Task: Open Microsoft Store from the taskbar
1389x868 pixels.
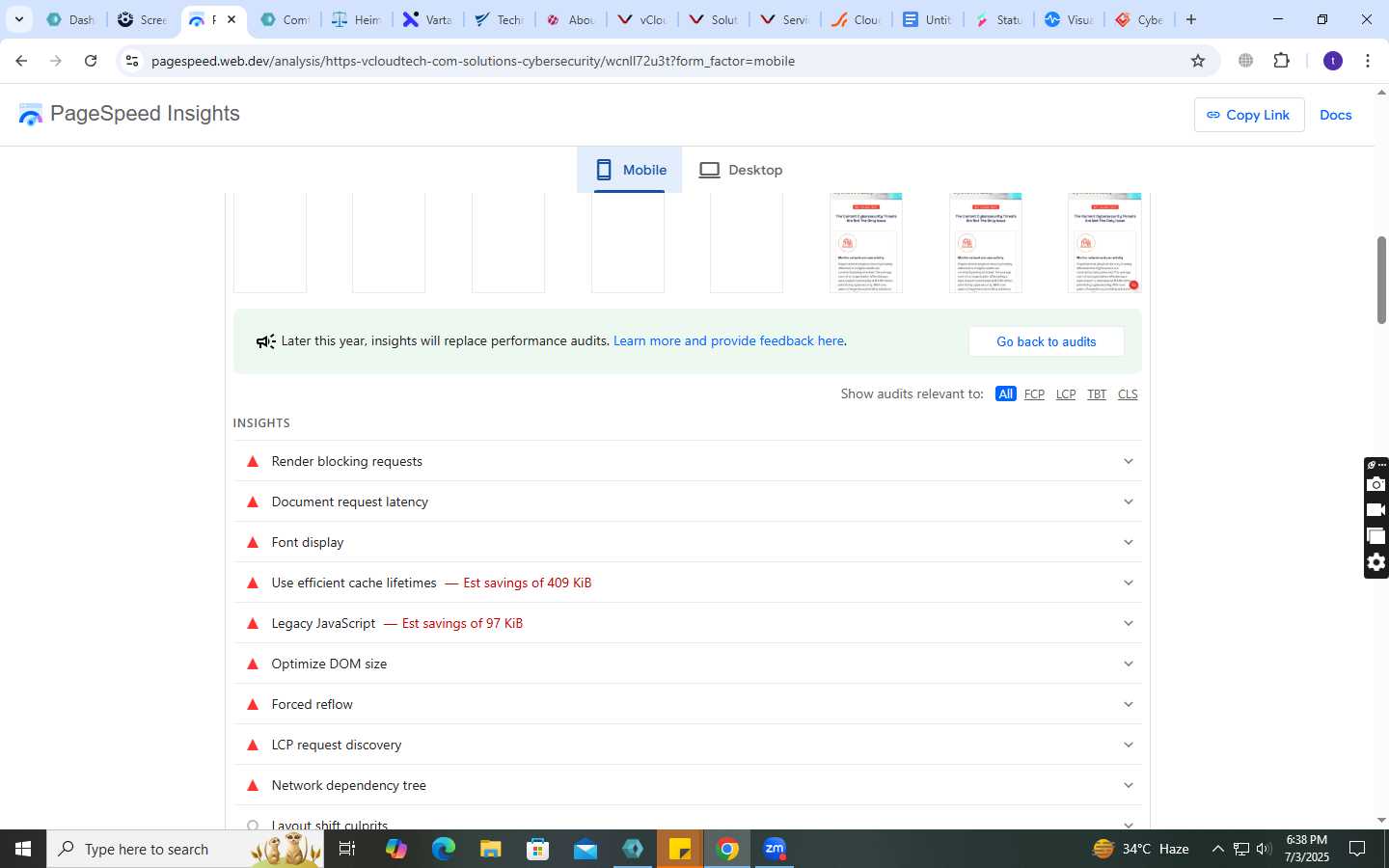Action: (538, 849)
